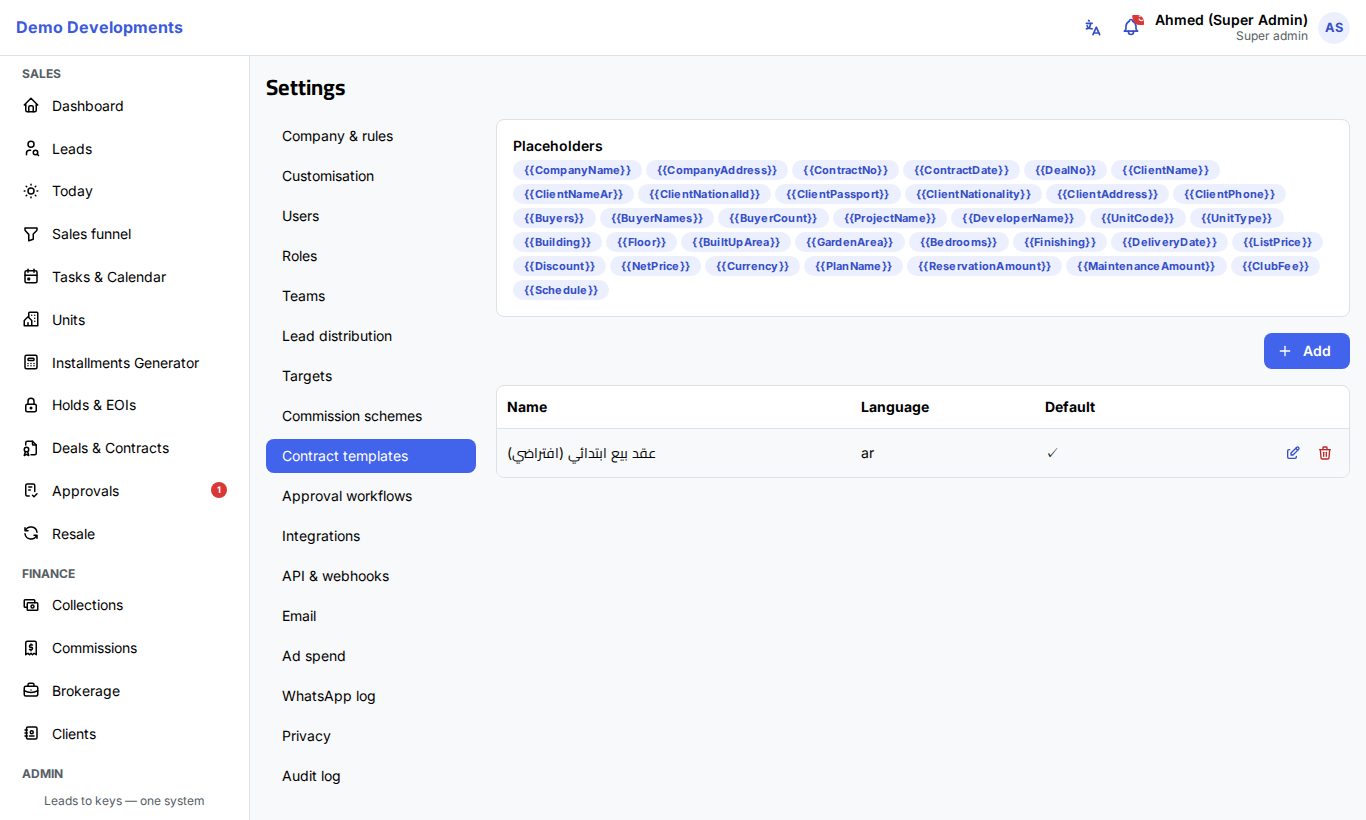This screenshot has width=1366, height=820.
Task: Open Integrations settings
Action: (371, 536)
